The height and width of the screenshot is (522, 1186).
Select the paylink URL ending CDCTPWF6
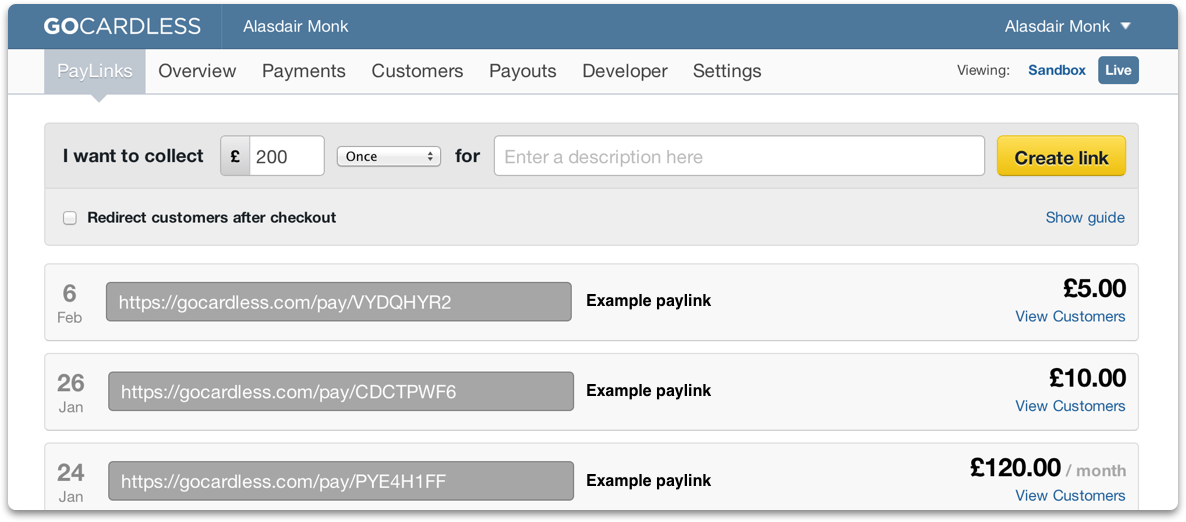tap(340, 391)
